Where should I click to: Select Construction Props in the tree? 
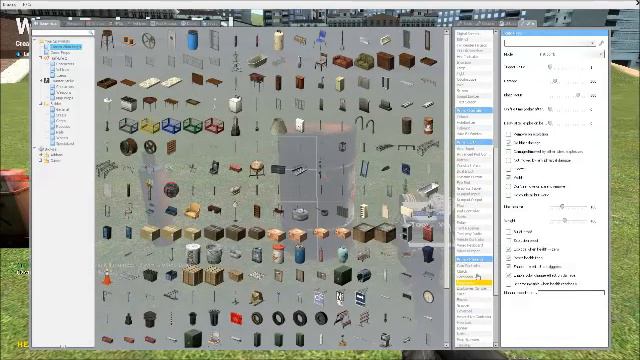click(x=65, y=47)
